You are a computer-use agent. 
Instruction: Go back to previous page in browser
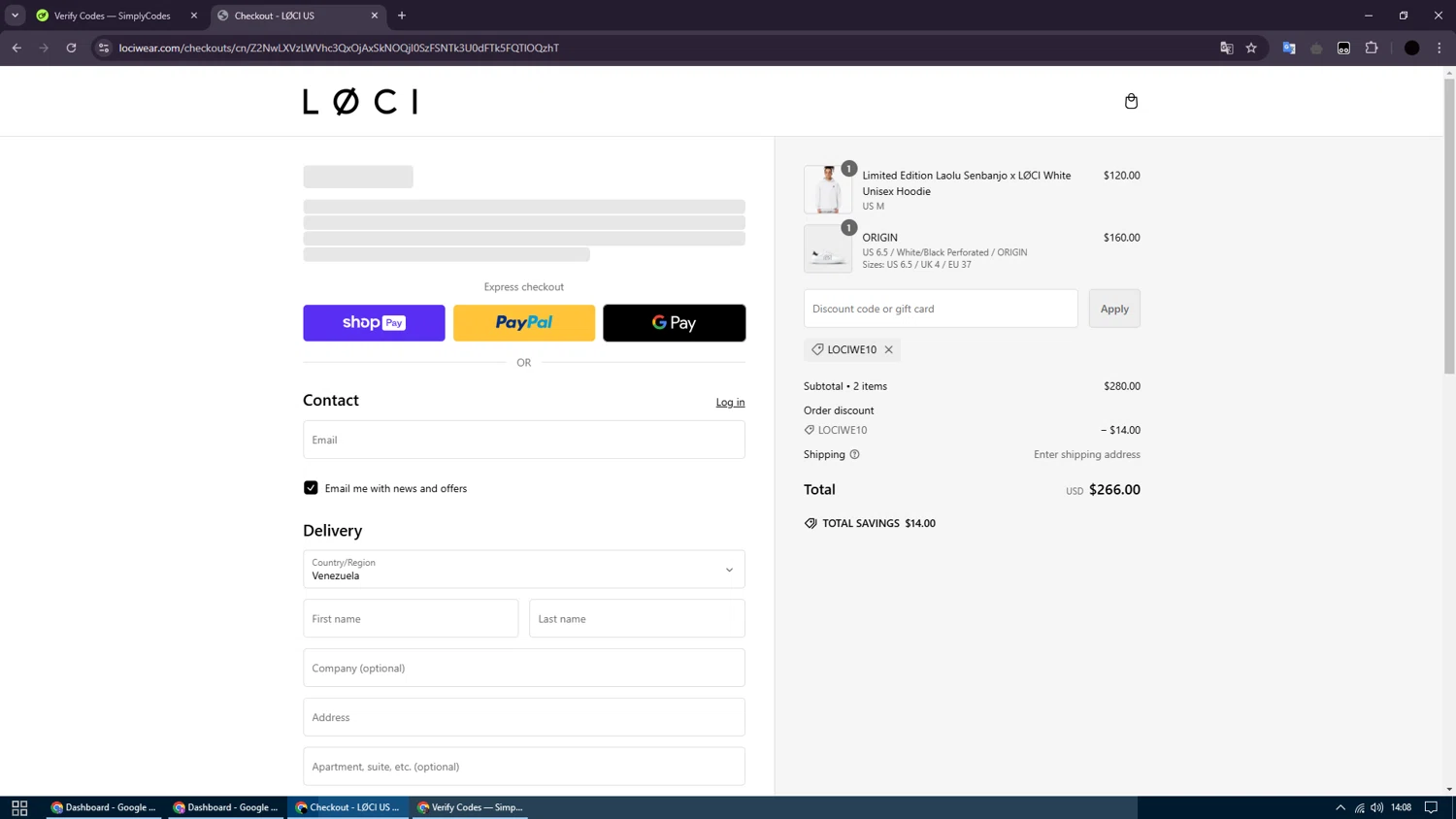17,48
